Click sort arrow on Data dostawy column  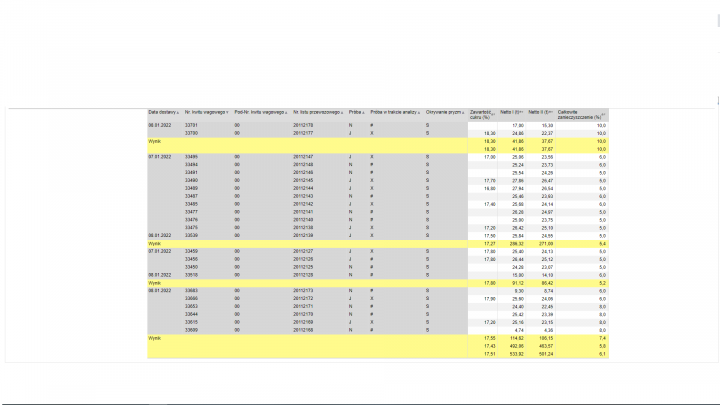pyautogui.click(x=179, y=112)
